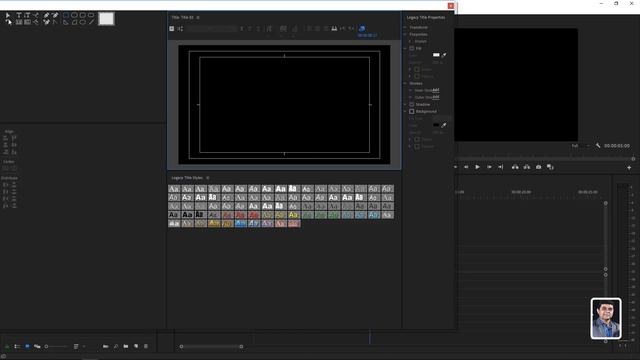Screen dimensions: 640x360
Task: Apply the yellow Aa style thumbnail
Action: tap(293, 215)
